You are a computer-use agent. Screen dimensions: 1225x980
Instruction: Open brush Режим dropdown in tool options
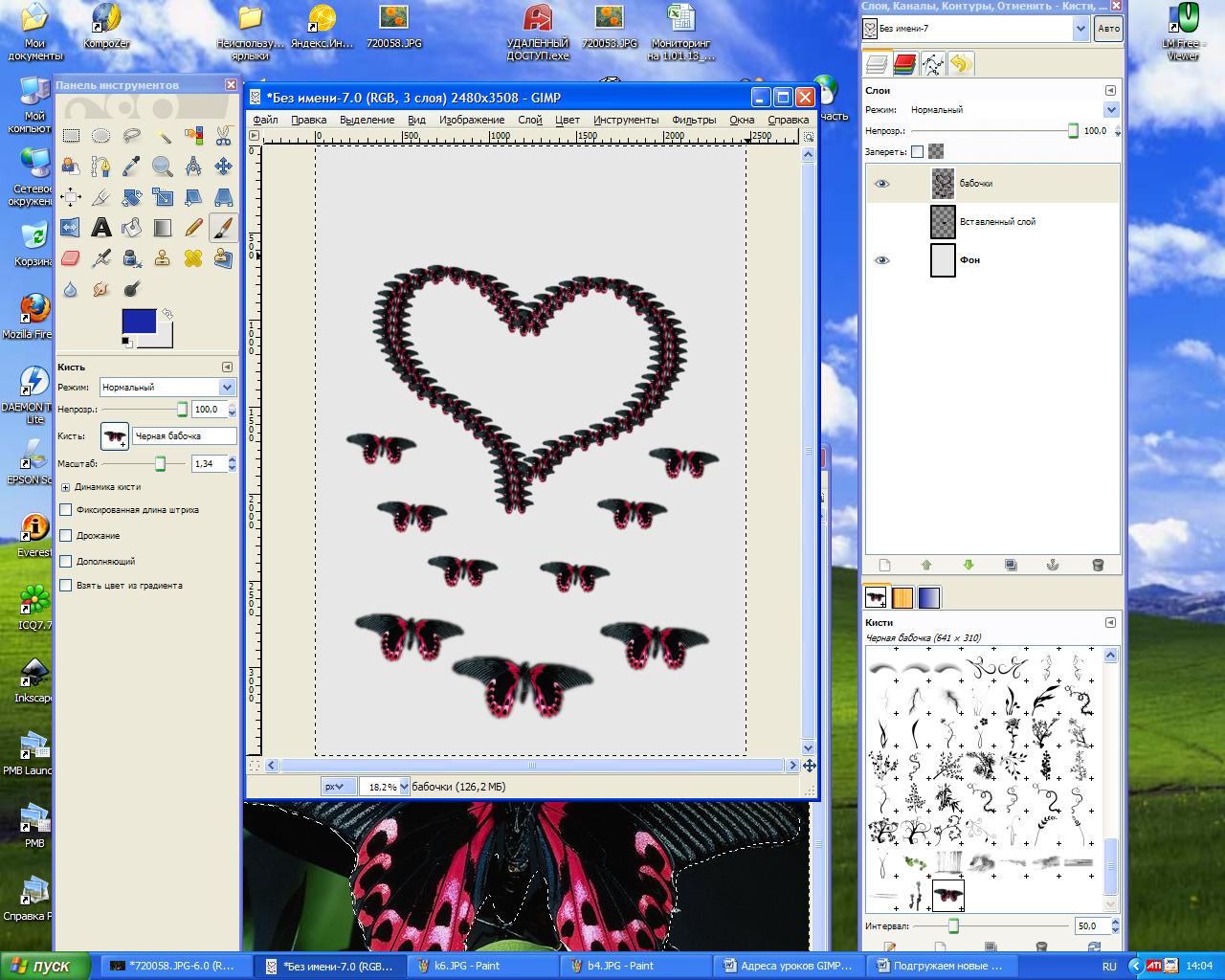click(x=167, y=387)
